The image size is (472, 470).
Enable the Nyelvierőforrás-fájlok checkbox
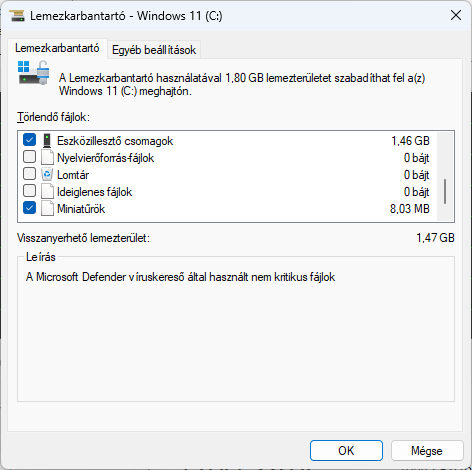click(x=29, y=157)
